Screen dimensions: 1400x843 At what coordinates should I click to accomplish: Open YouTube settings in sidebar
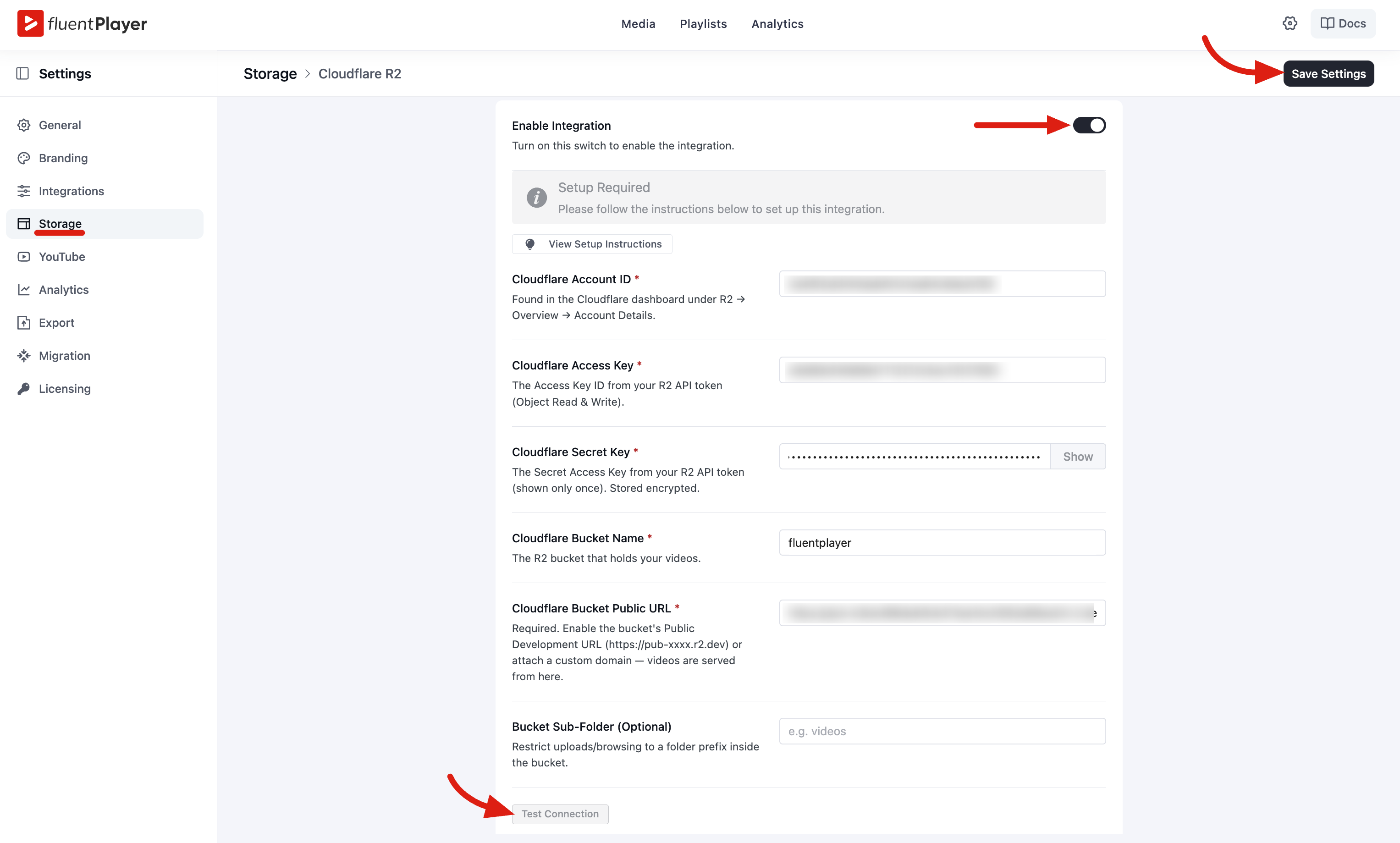(x=105, y=257)
